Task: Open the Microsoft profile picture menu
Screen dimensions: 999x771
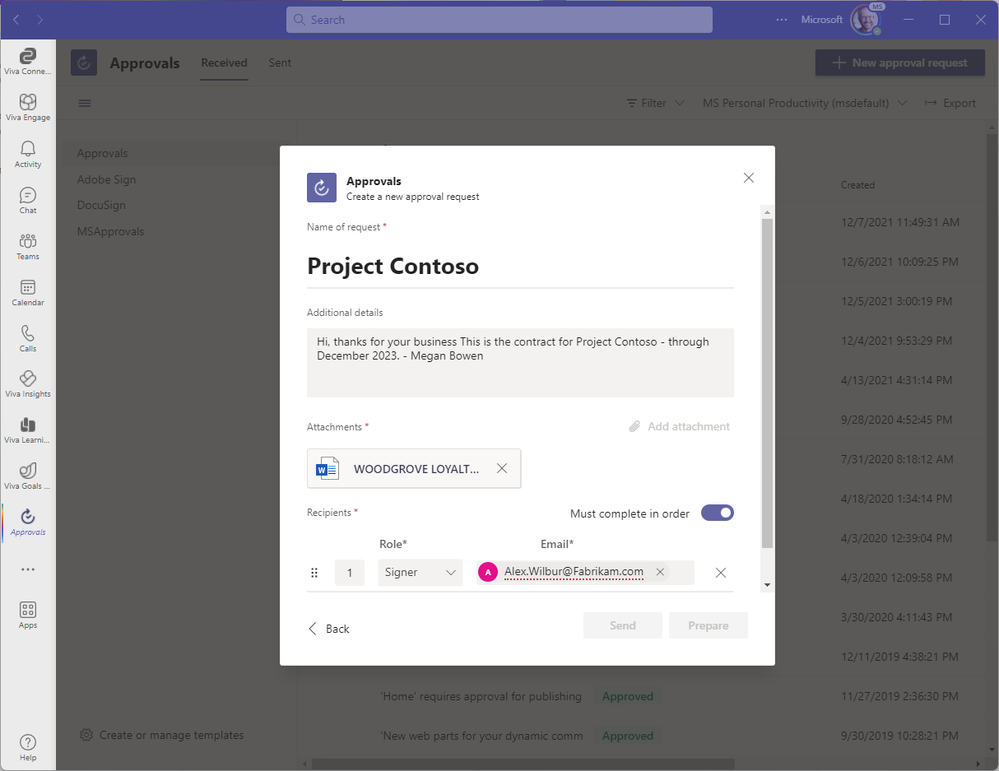Action: click(865, 20)
